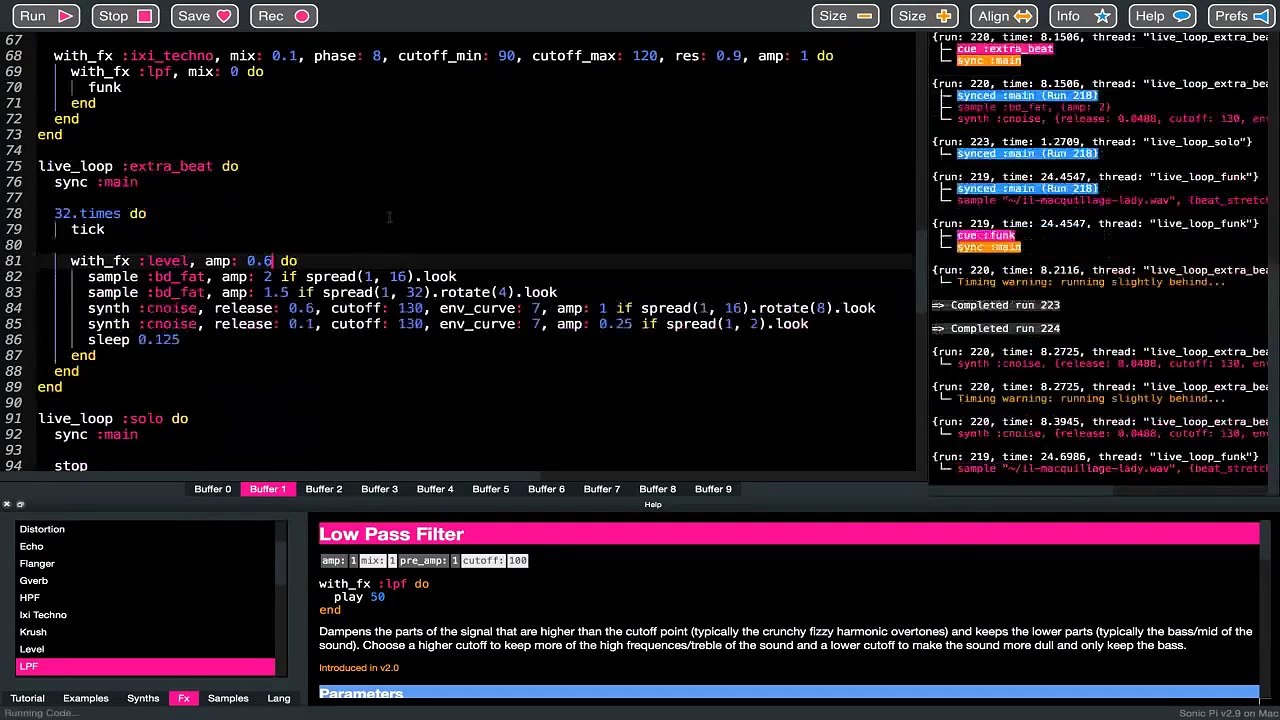Run the code with the Run button
1280x720 pixels.
(x=45, y=16)
